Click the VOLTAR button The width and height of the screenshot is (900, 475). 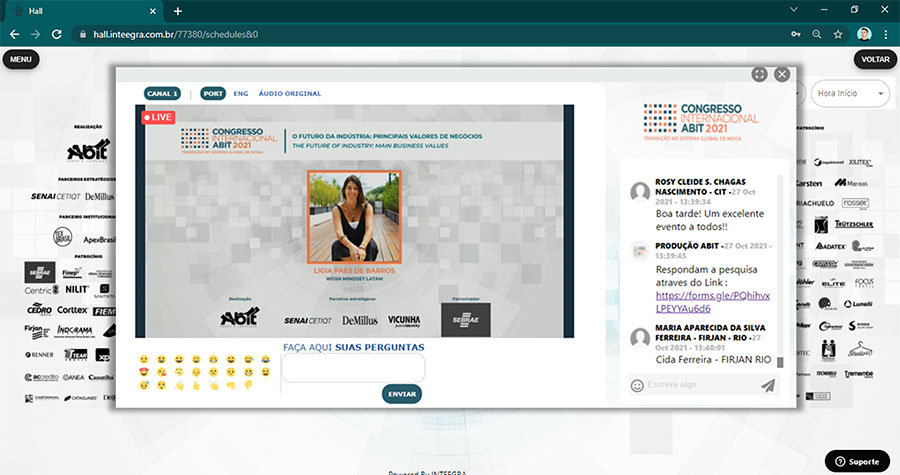875,59
